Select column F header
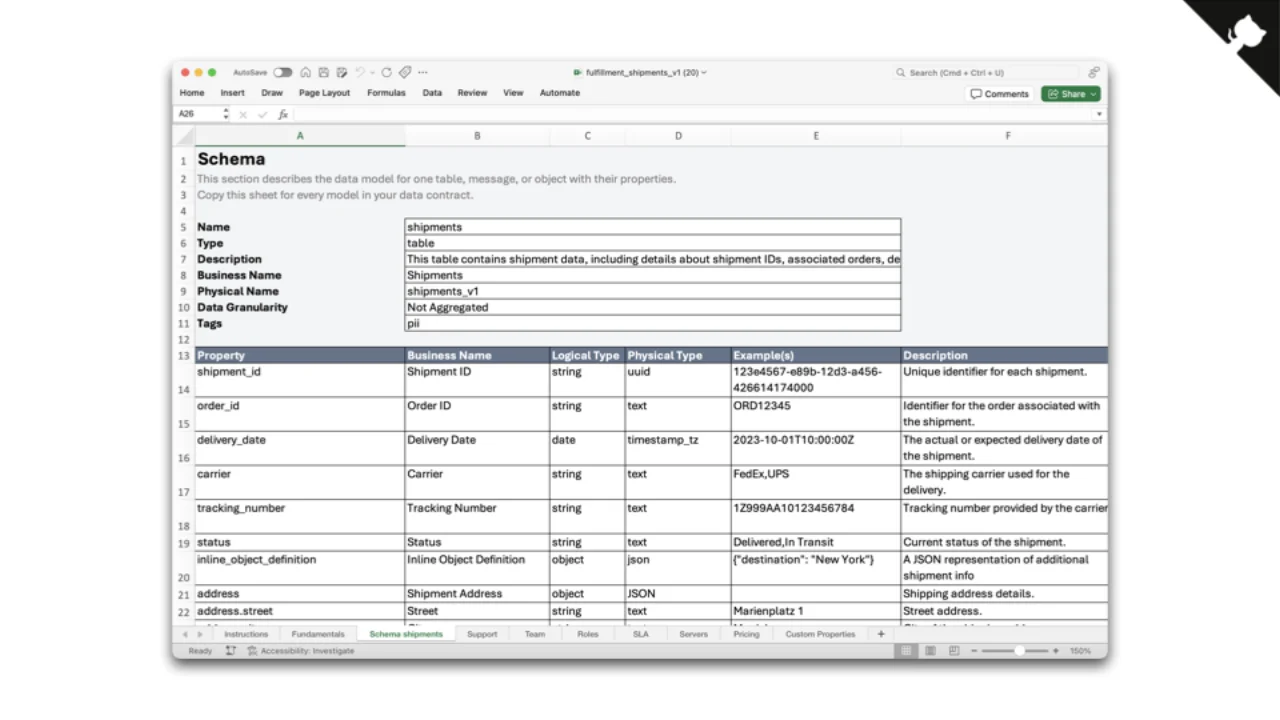Image resolution: width=1280 pixels, height=720 pixels. (1004, 136)
